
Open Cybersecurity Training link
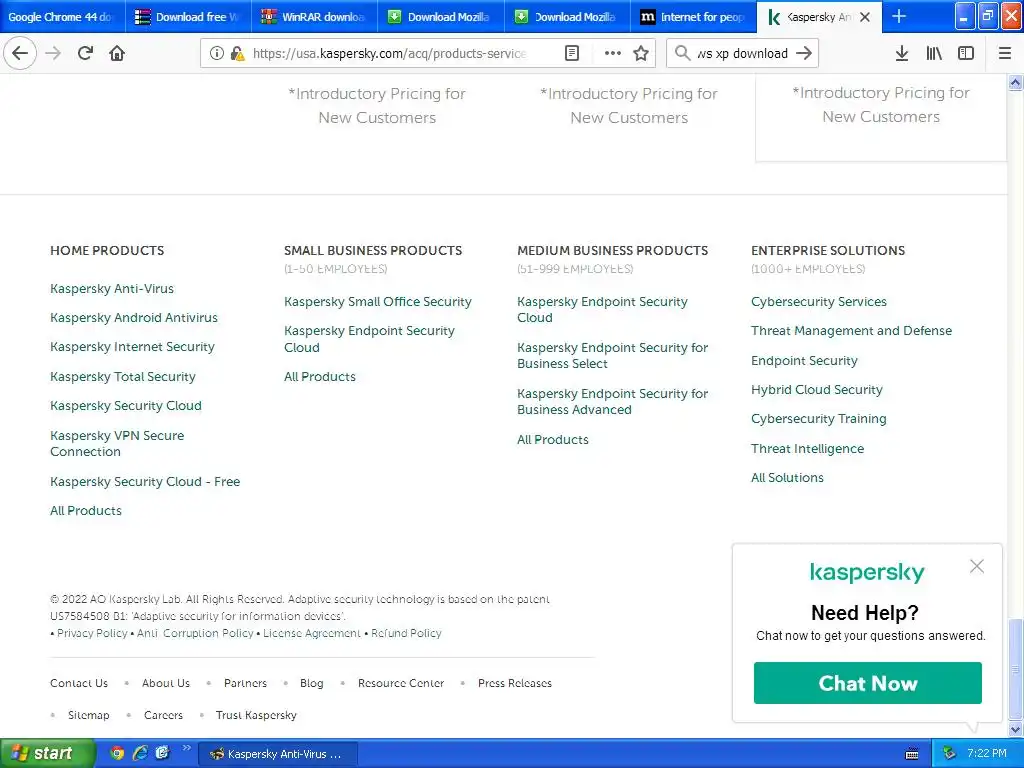coord(818,419)
